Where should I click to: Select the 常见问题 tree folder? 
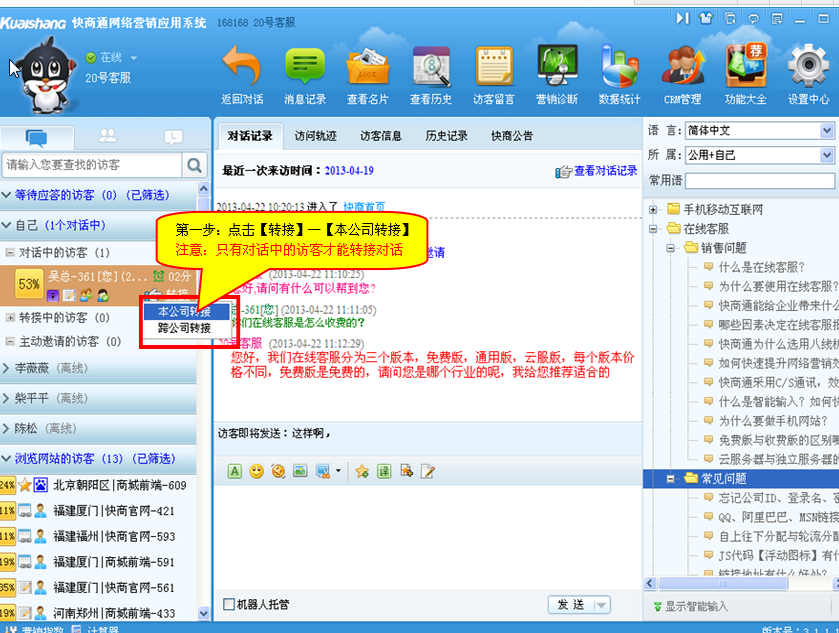pyautogui.click(x=724, y=478)
